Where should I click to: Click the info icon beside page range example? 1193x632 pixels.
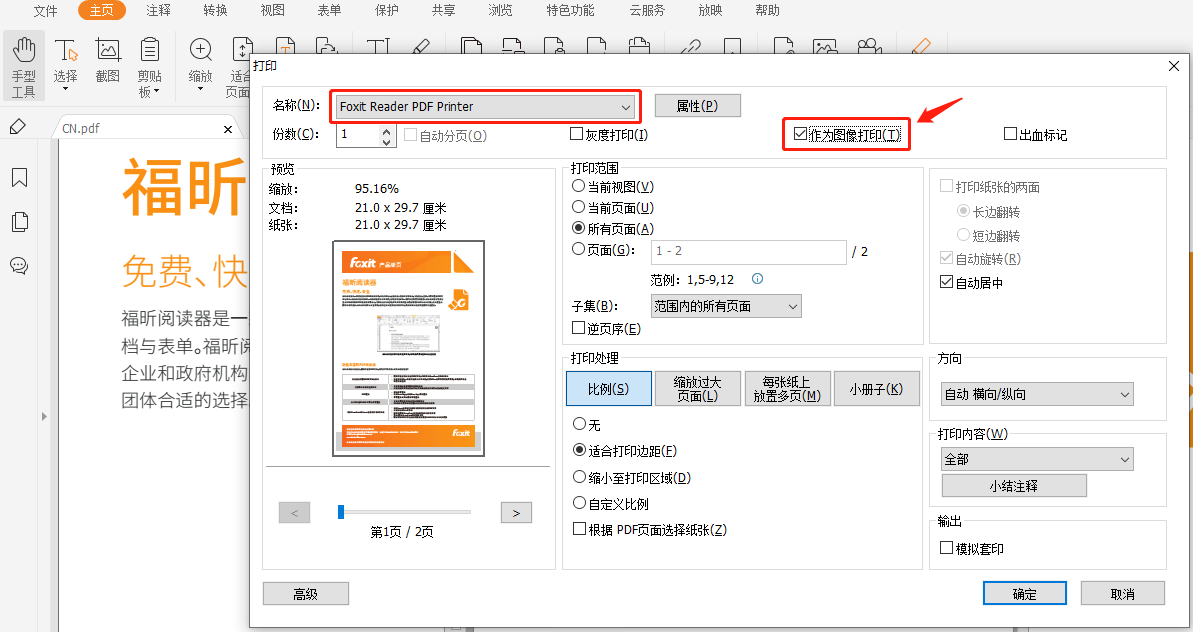click(757, 279)
